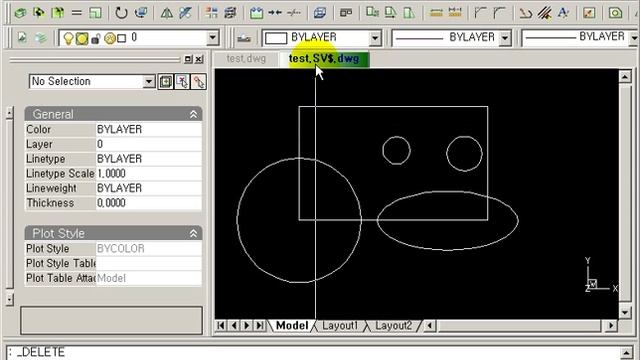Select the Scale tool with nested squares
The image size is (640, 360).
96,13
